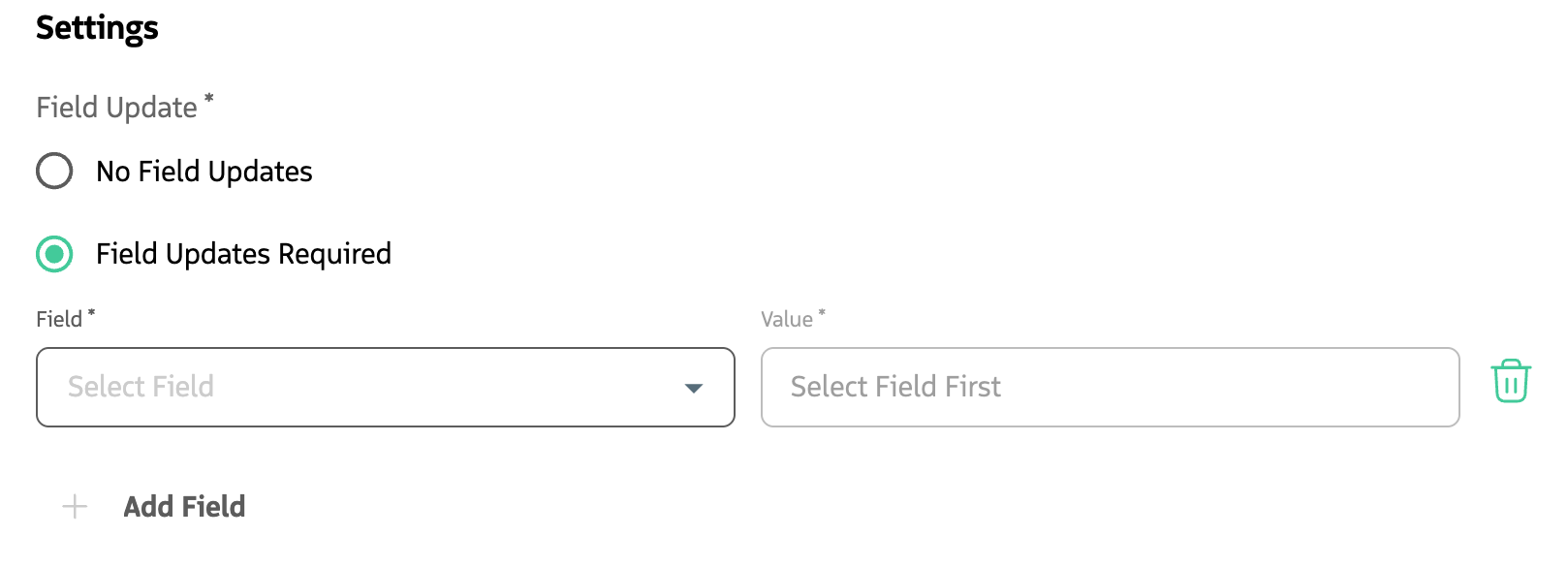
Task: Remove the field entry using the green bin icon
Action: [1512, 382]
